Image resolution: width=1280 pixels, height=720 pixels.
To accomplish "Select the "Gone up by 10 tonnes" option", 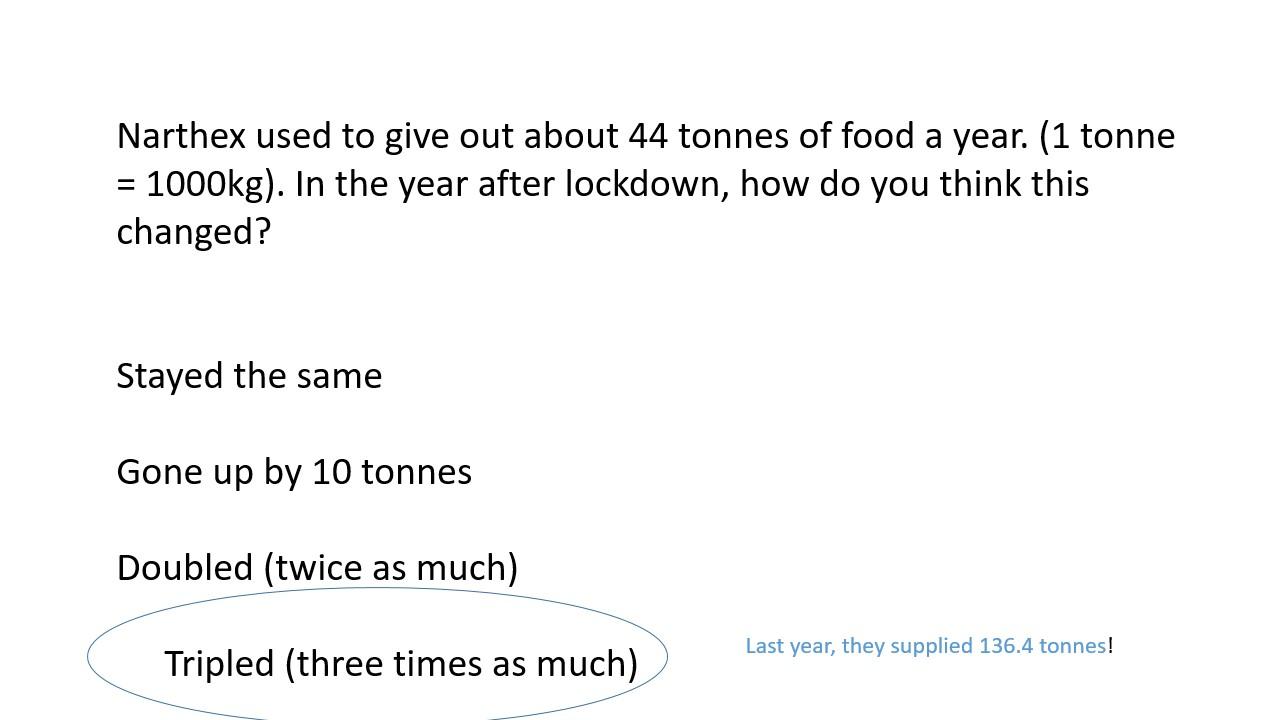I will [294, 472].
